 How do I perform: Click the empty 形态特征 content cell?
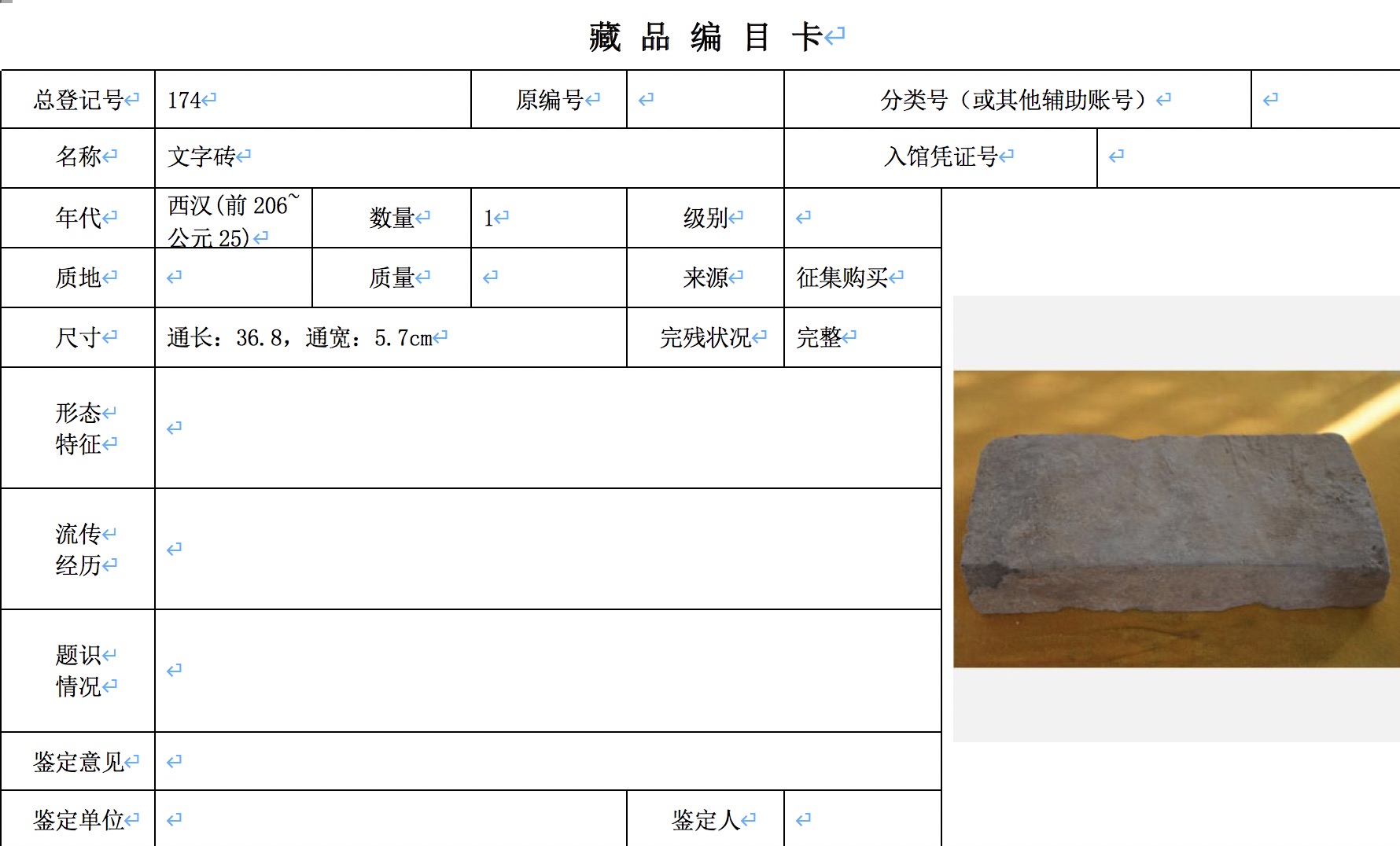coord(548,428)
